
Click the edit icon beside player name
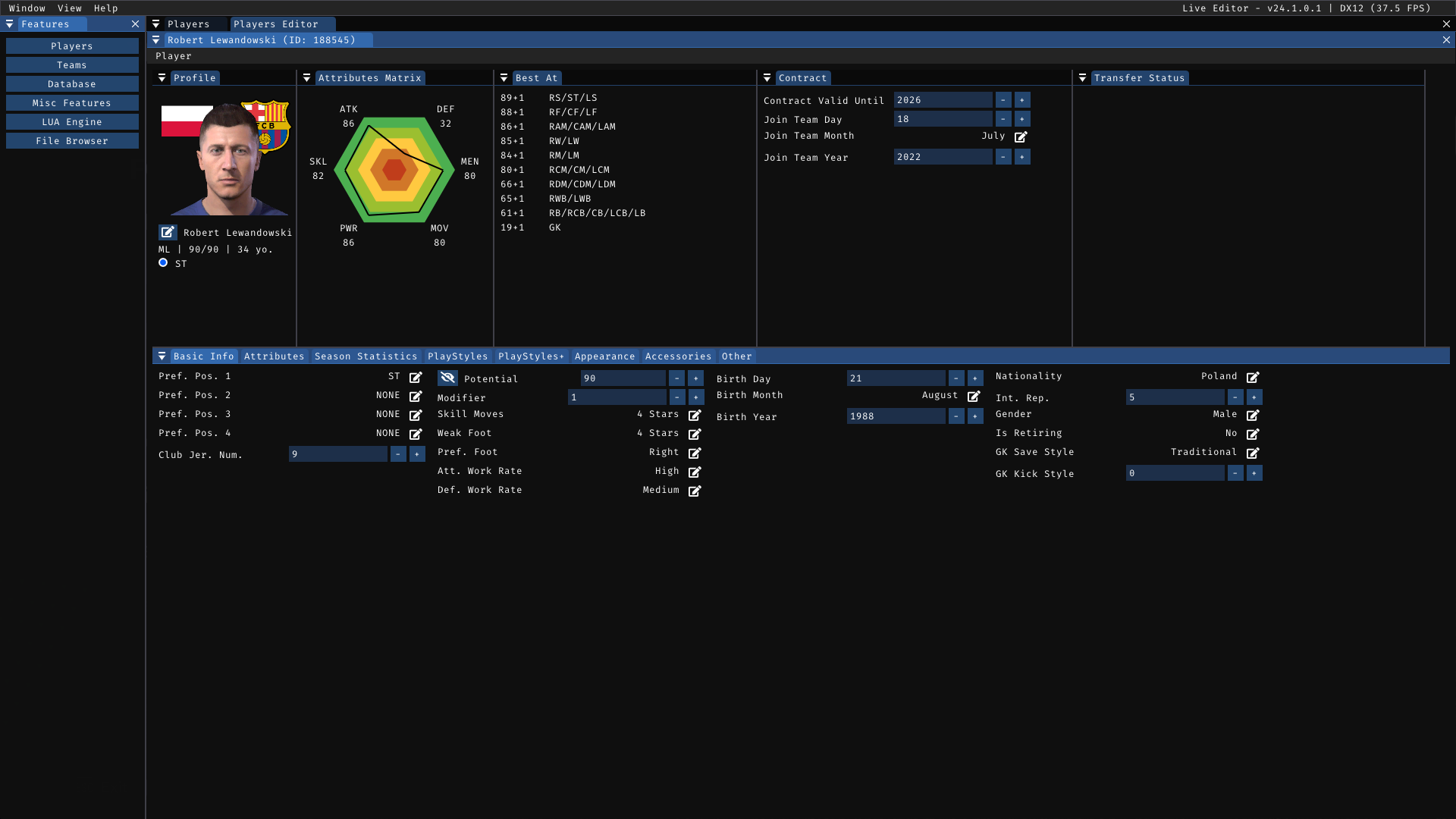click(168, 233)
